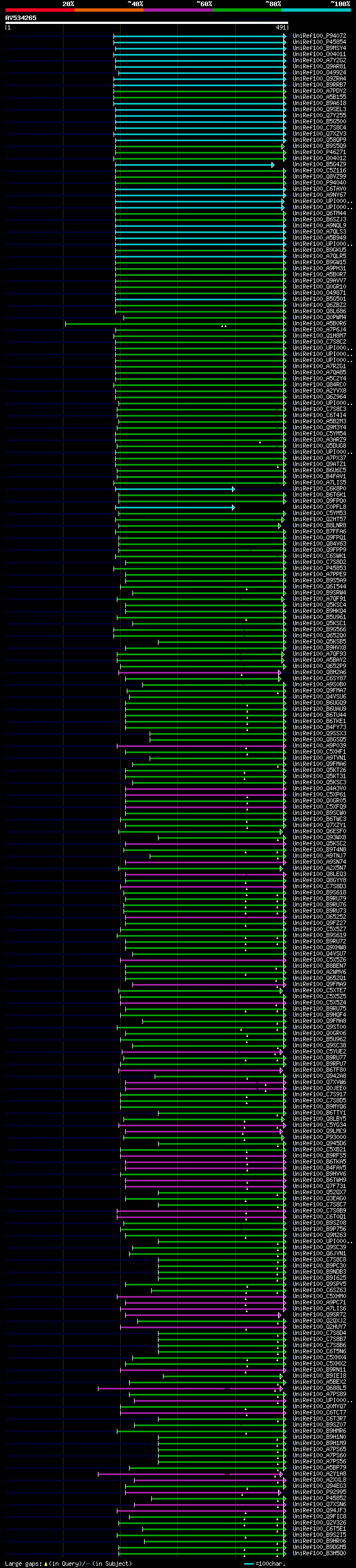Viewport: 356px width, 1568px height.
Task: Select hit UniRef100_A3ARZ9
Action: [319, 440]
